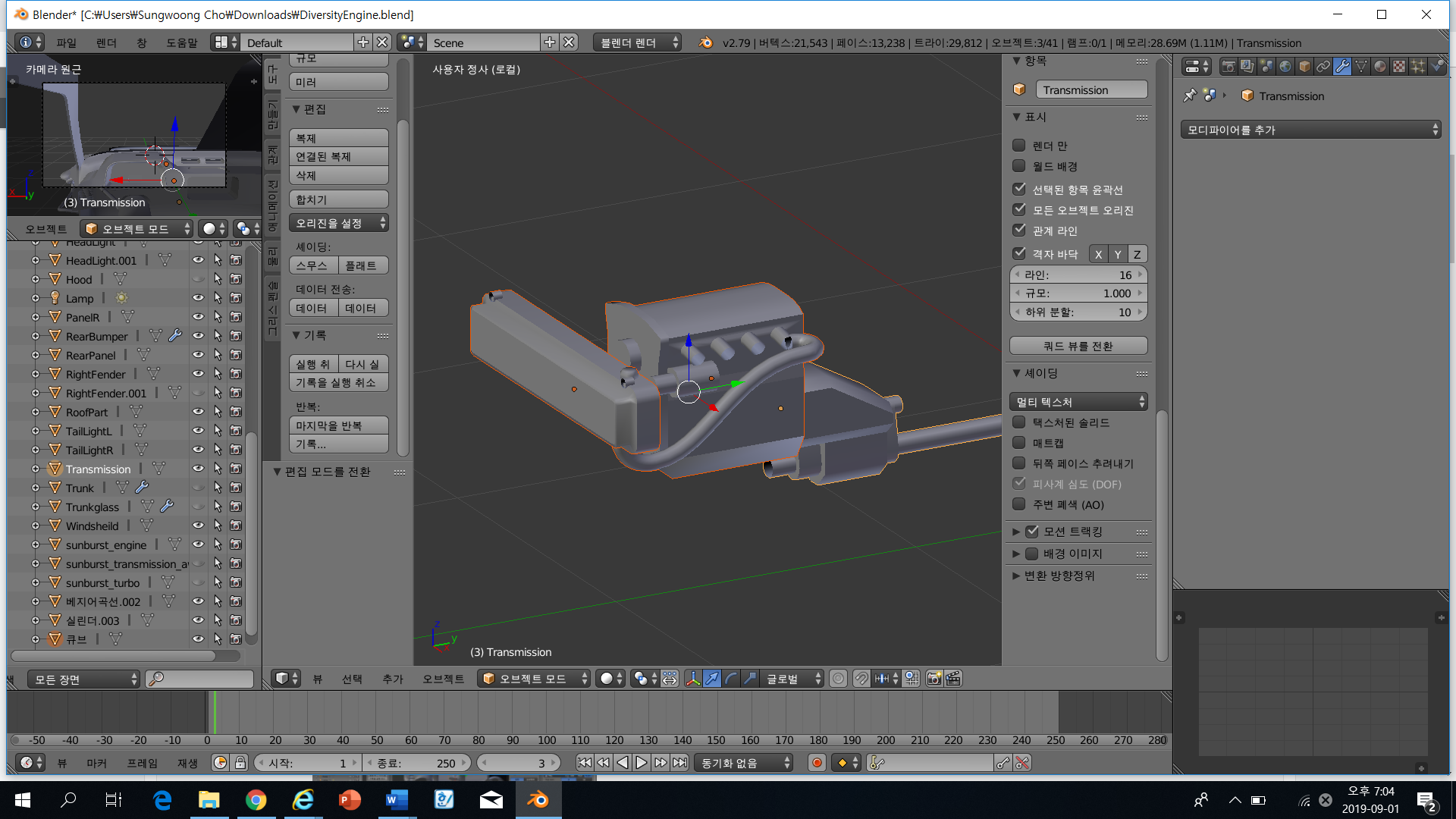1456x819 pixels.
Task: Open 오브젝트 모드 dropdown in main 3D view header
Action: [x=534, y=679]
